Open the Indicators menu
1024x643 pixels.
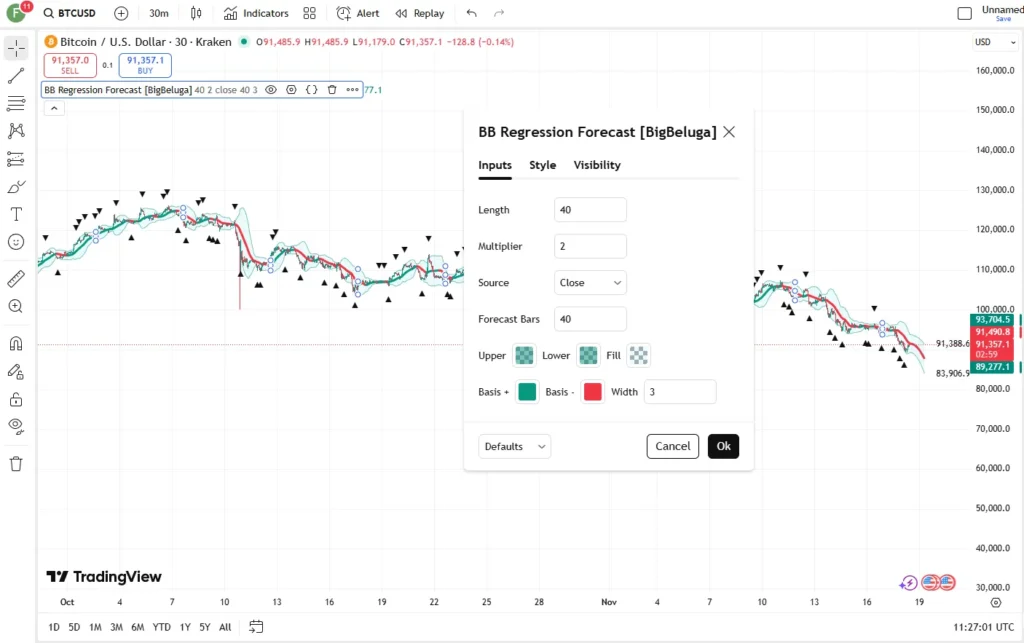click(x=256, y=13)
